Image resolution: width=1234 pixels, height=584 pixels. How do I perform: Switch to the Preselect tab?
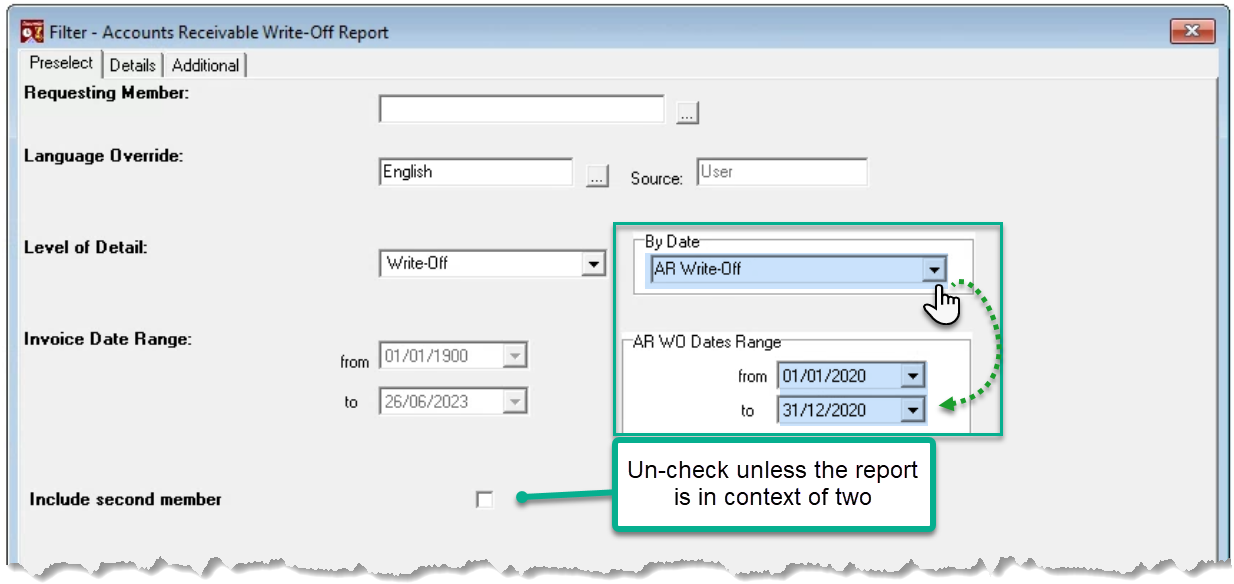(x=61, y=63)
